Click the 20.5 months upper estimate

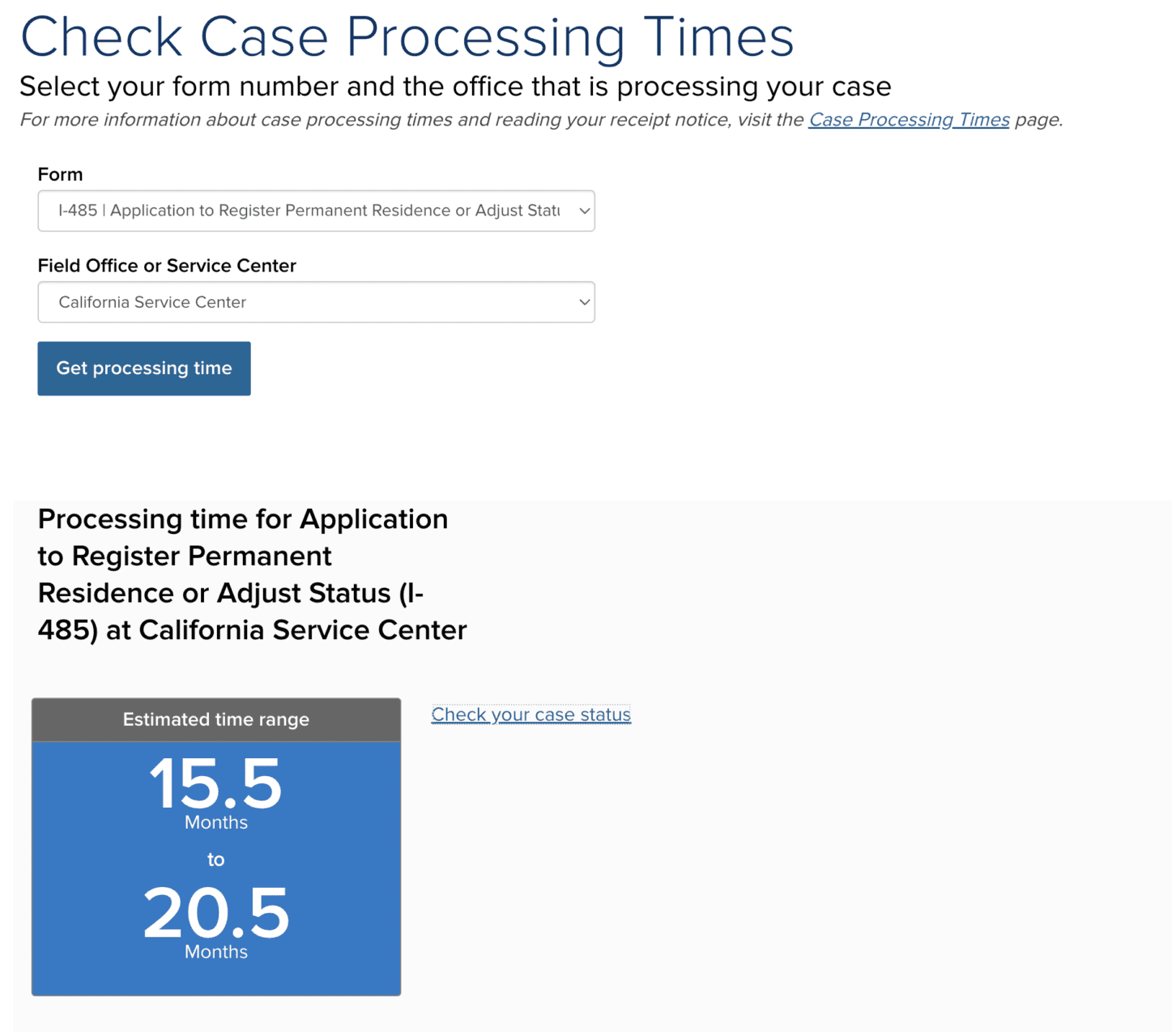point(216,913)
